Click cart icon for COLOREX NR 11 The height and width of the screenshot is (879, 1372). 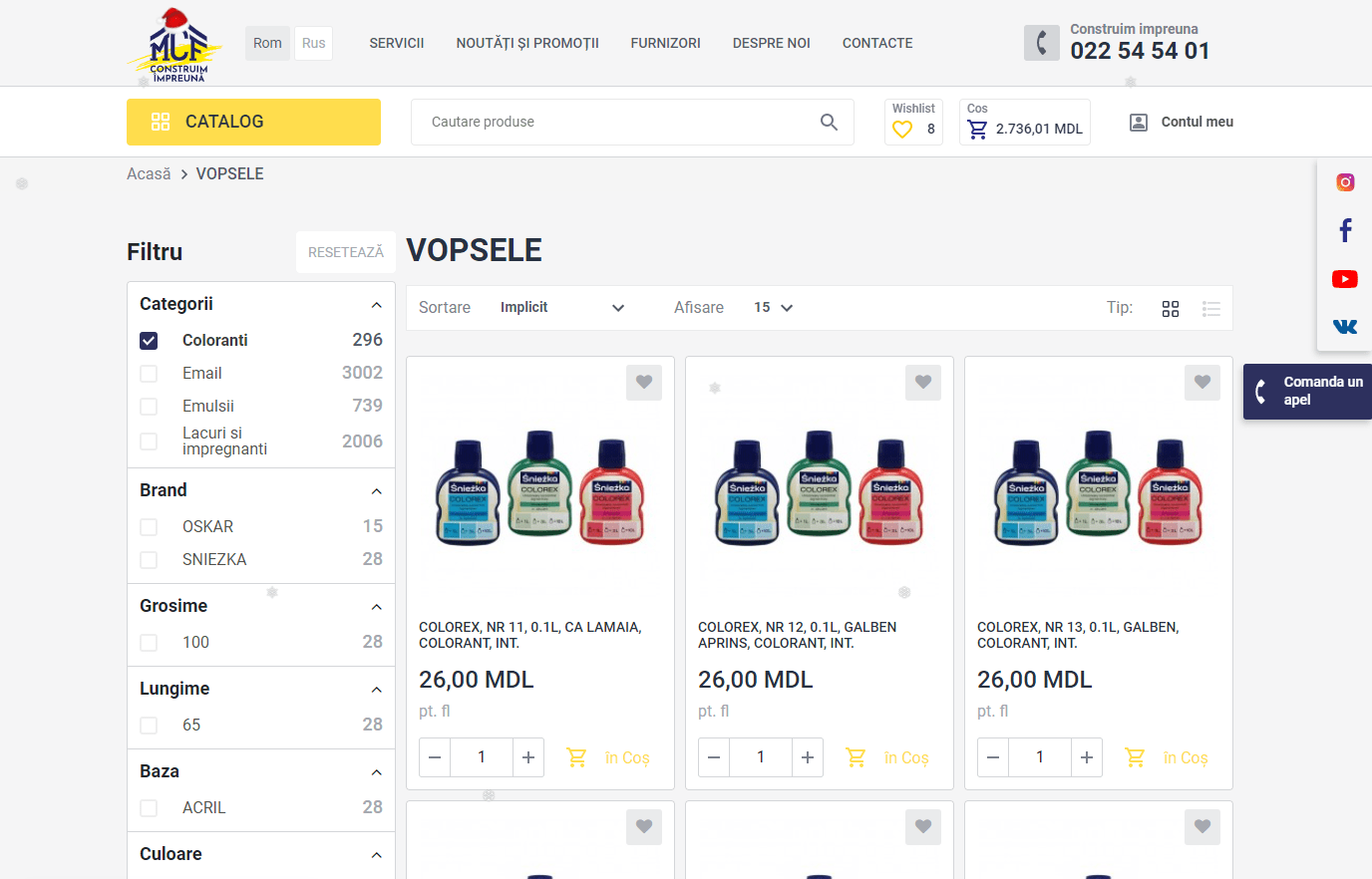(576, 757)
